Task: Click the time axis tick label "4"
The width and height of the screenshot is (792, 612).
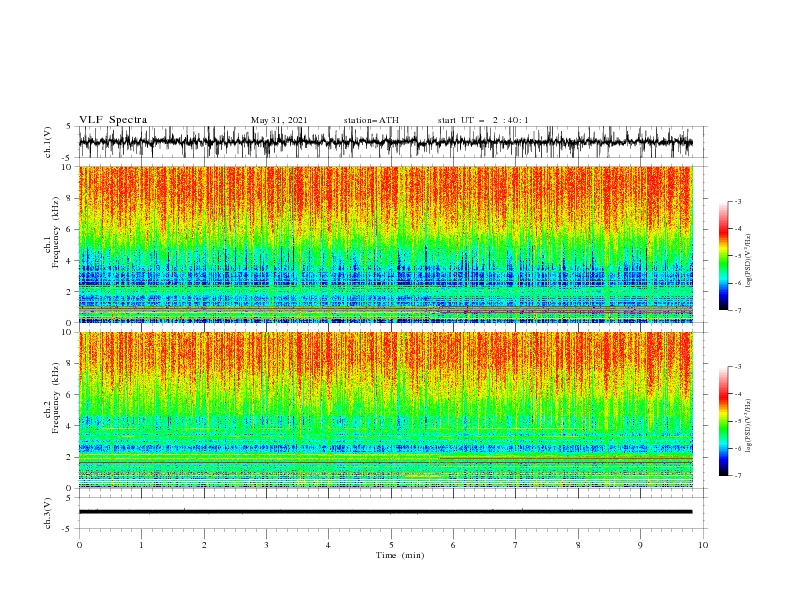Action: coord(328,545)
